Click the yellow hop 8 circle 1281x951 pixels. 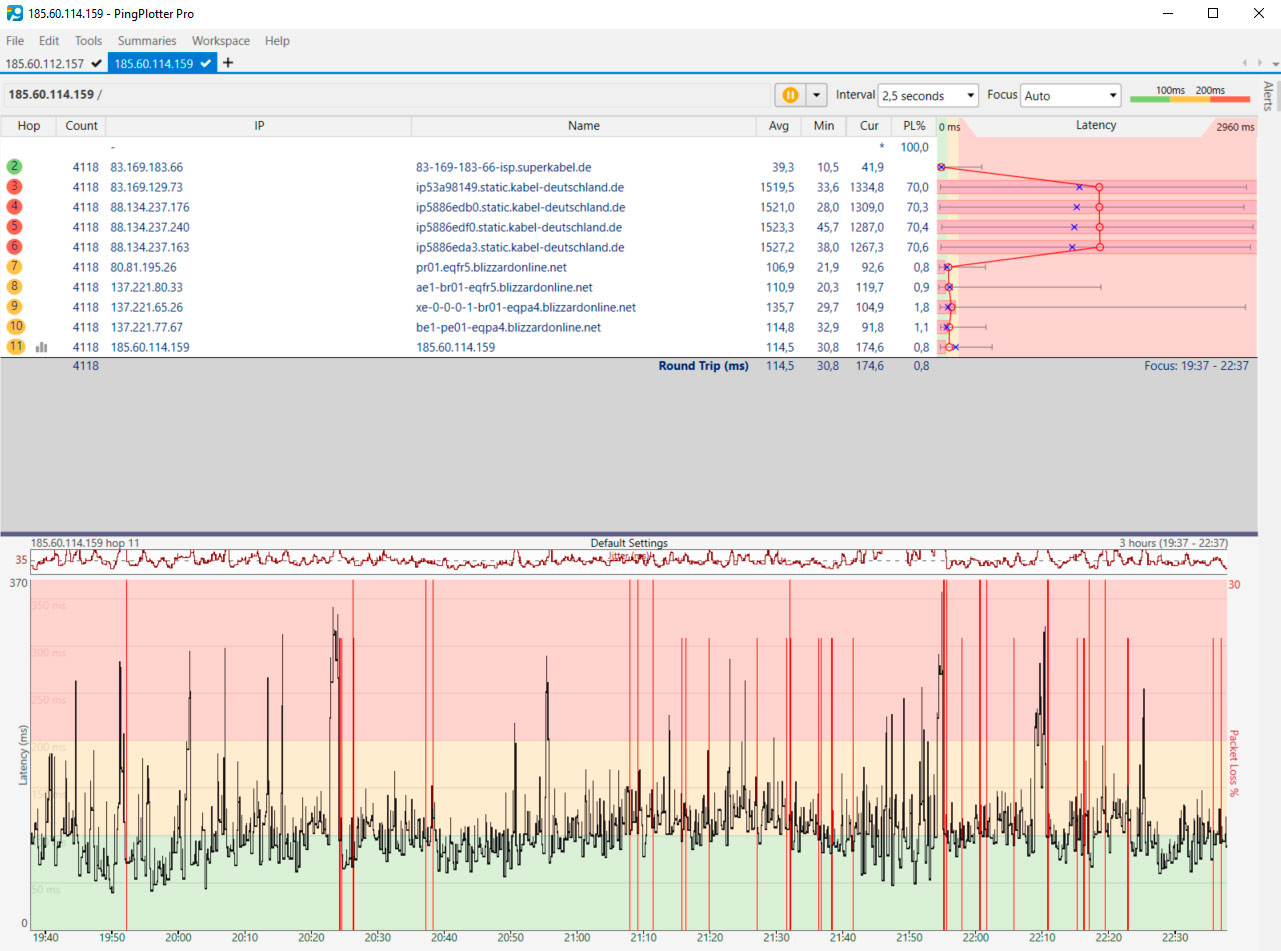(14, 287)
